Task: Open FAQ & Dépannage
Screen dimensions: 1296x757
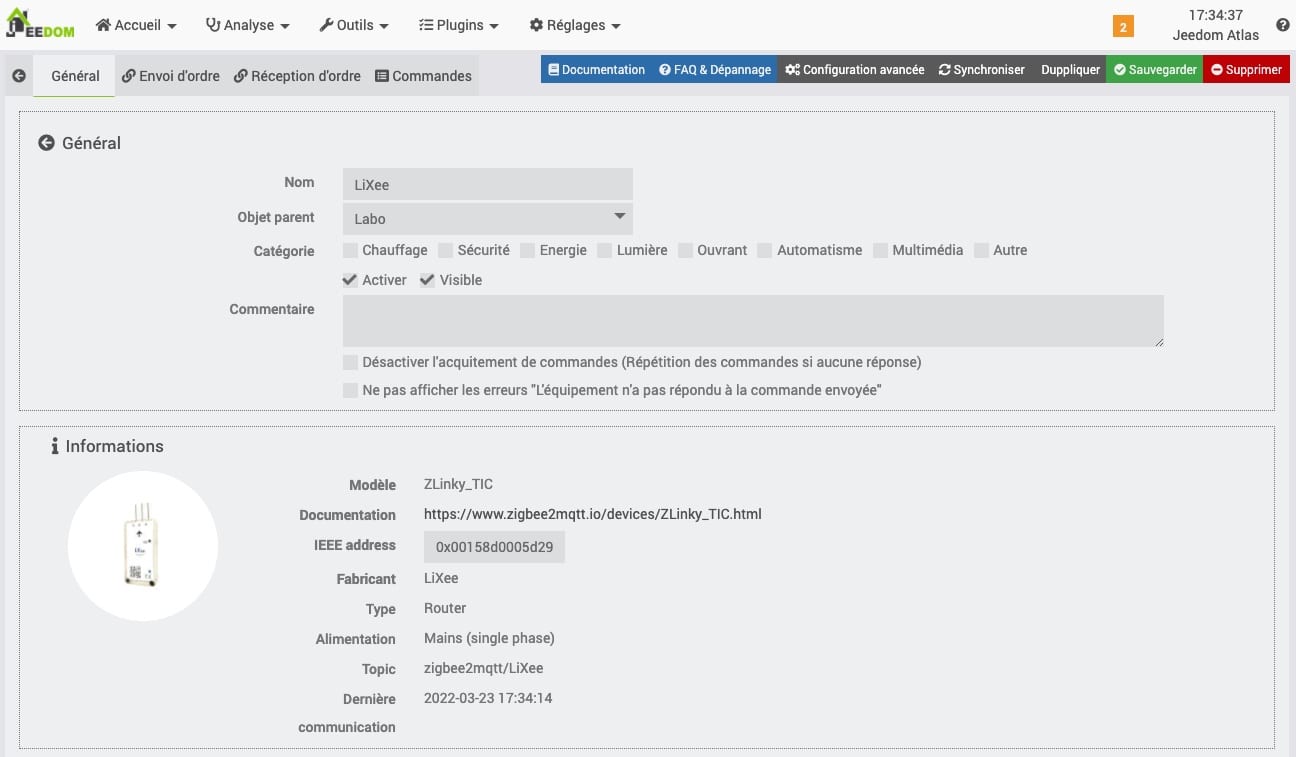Action: [x=715, y=70]
